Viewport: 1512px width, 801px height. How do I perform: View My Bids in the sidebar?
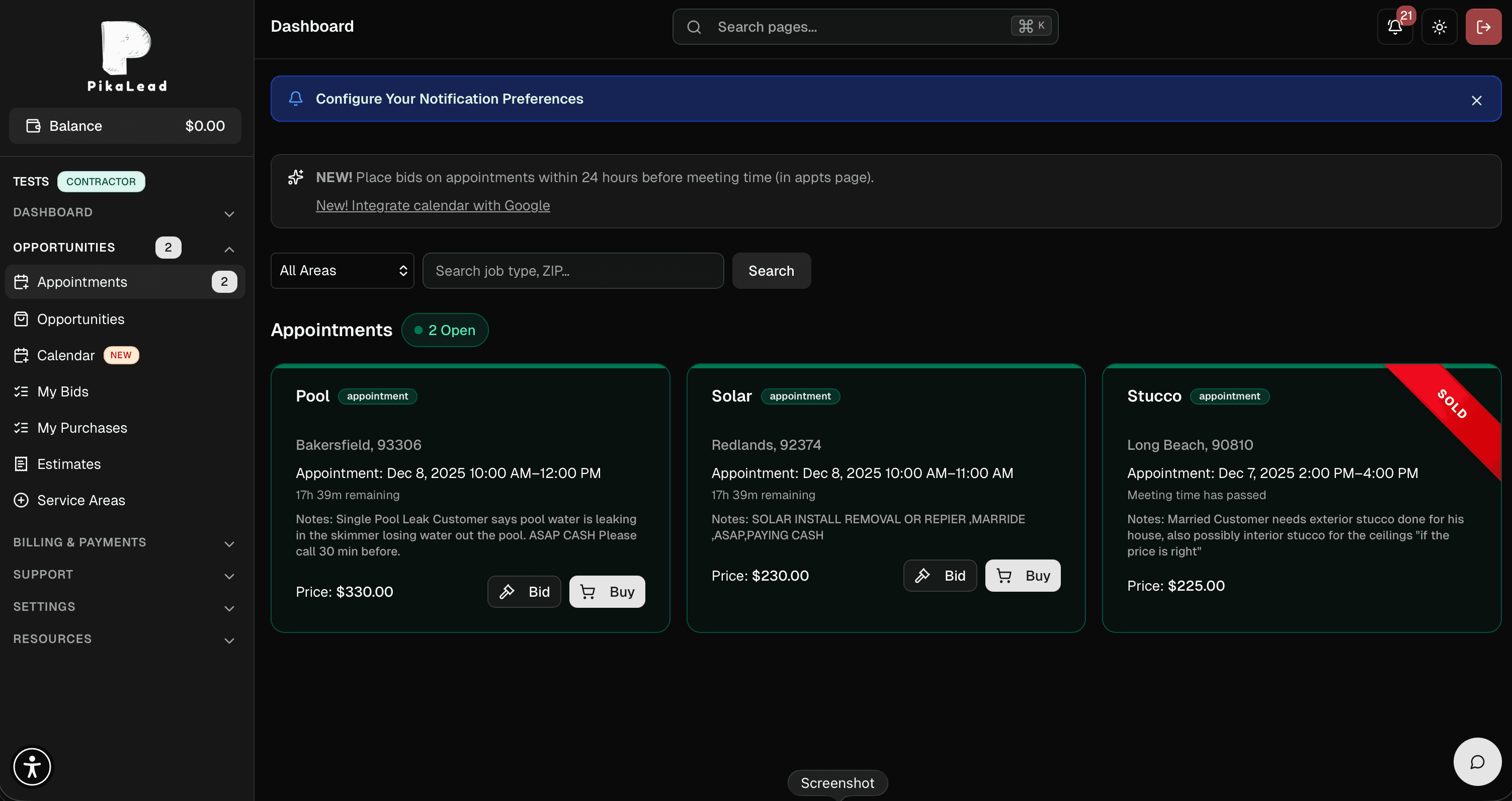click(63, 391)
